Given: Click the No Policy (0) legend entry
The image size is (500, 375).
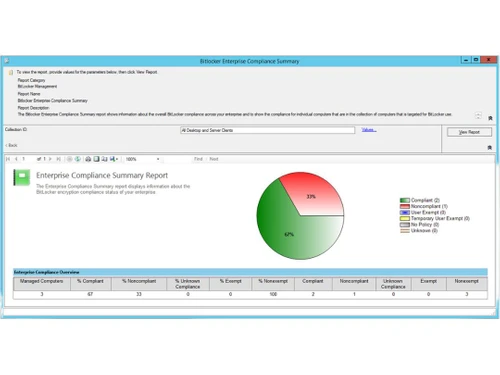Looking at the screenshot, I should coord(420,224).
